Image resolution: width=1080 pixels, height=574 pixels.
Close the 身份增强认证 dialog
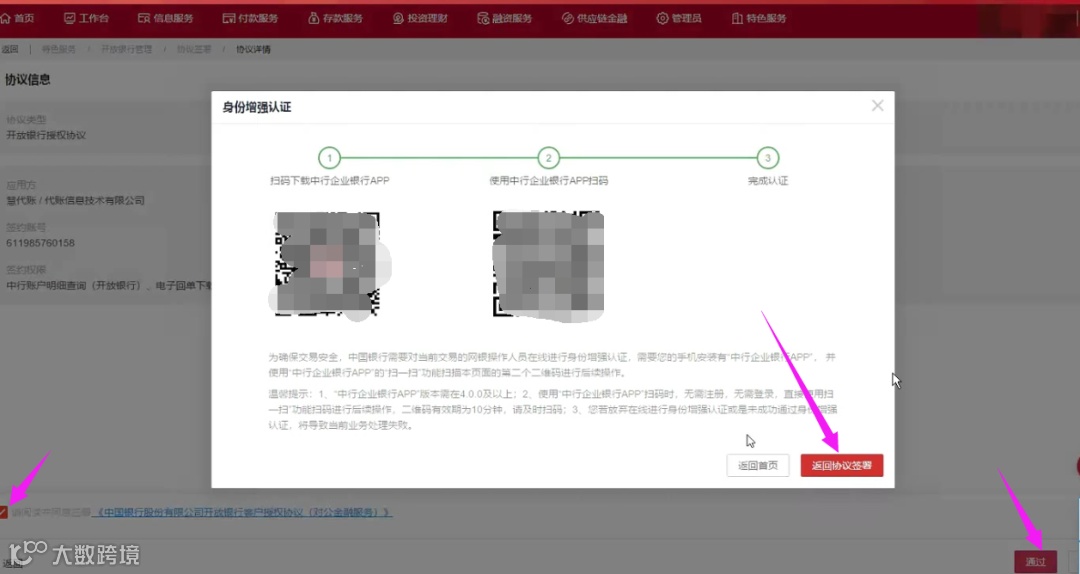(878, 105)
